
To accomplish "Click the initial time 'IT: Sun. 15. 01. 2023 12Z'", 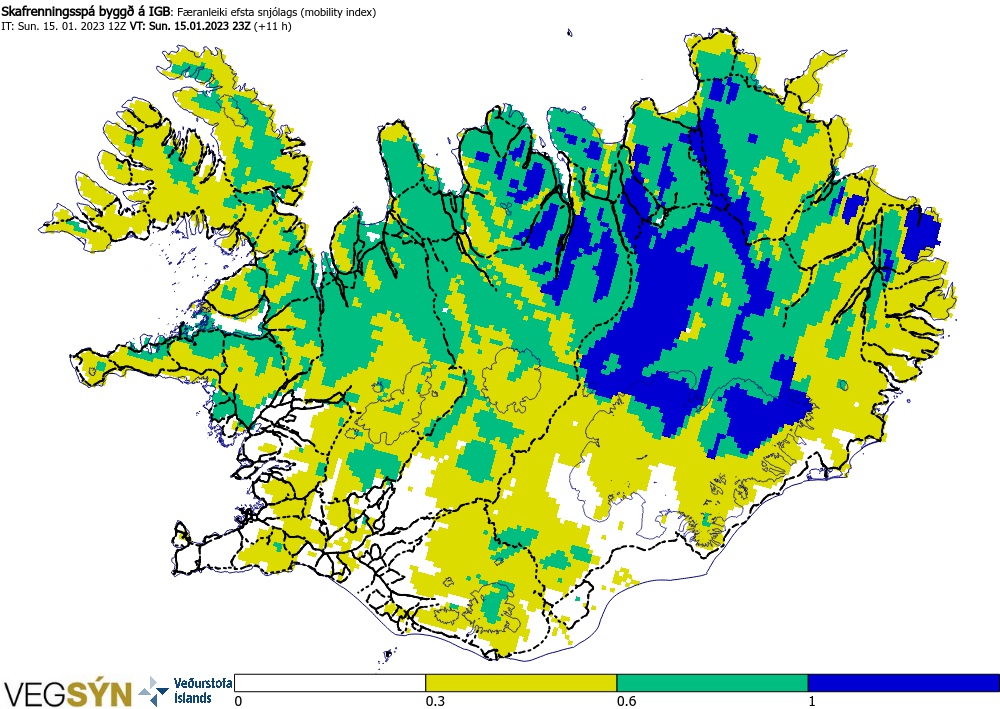I will 64,26.
